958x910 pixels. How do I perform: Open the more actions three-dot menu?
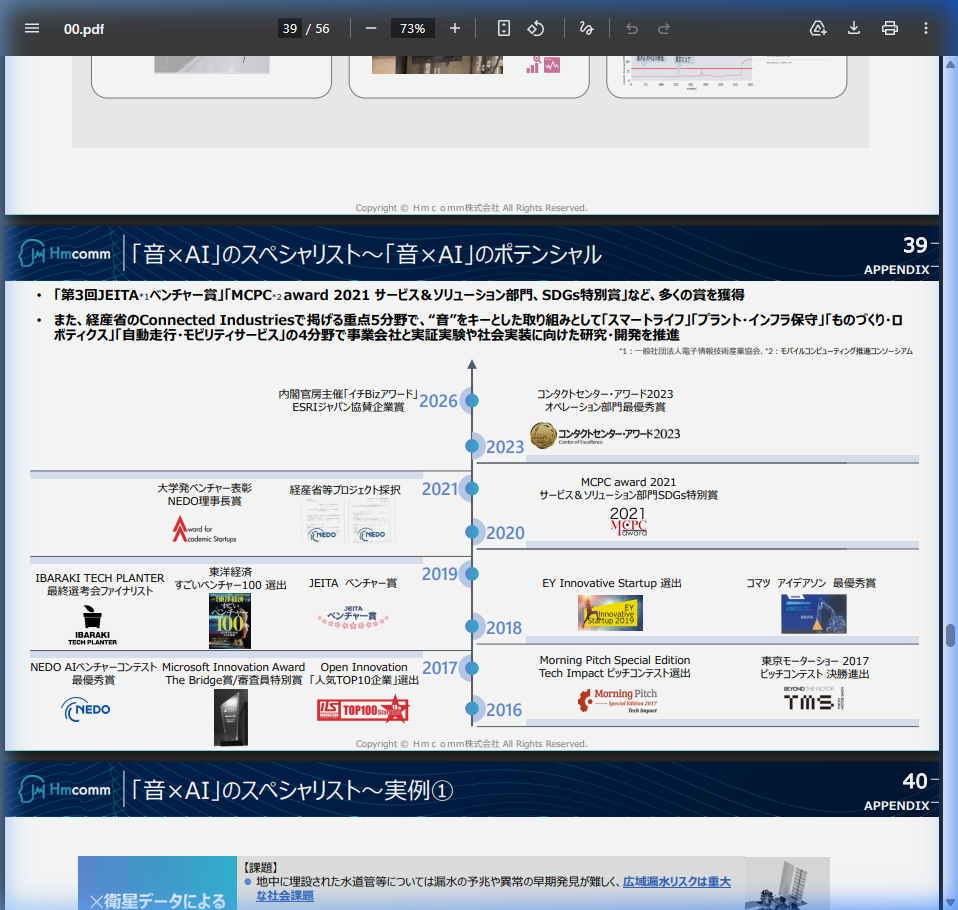coord(926,28)
